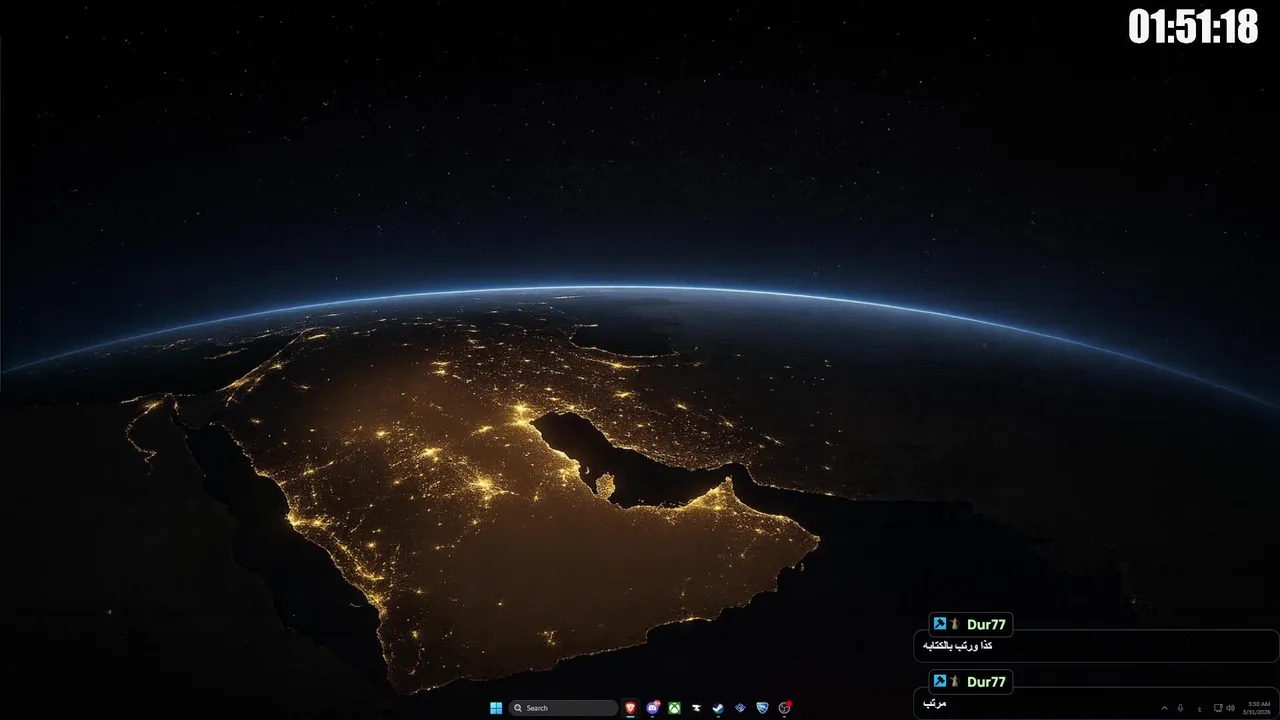Open the Brave browser from taskbar
Viewport: 1280px width, 720px height.
tap(630, 707)
